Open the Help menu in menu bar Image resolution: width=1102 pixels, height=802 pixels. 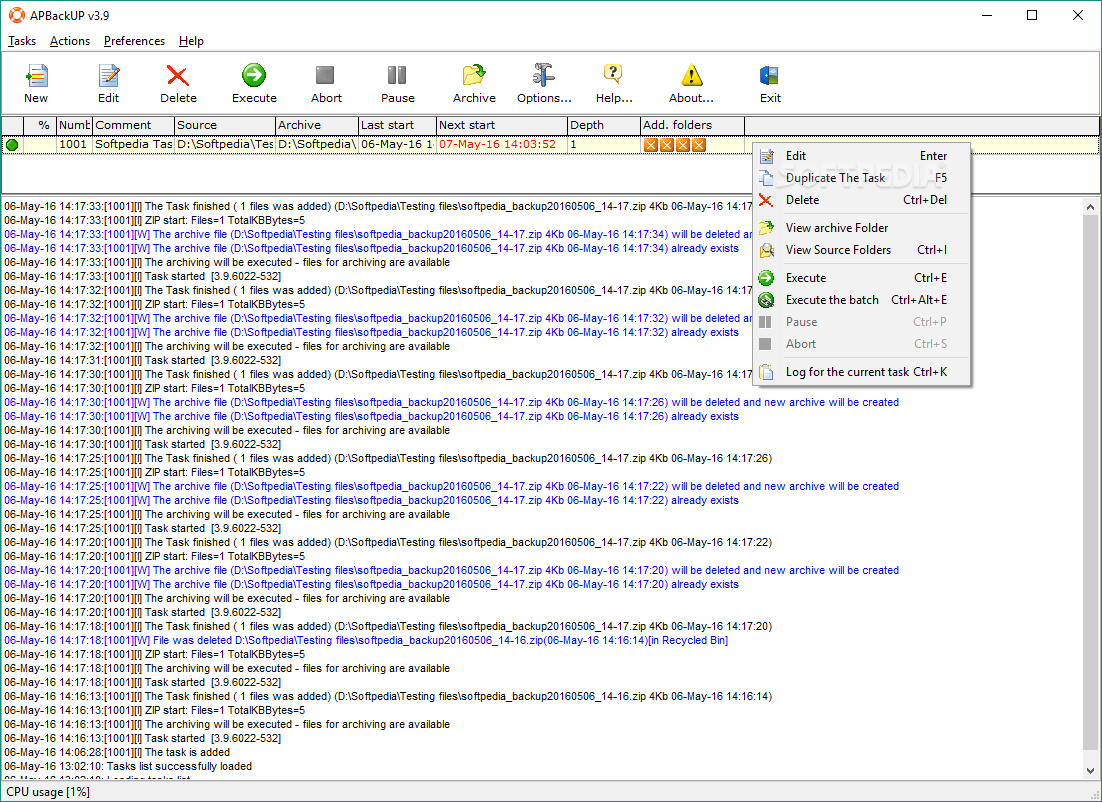click(191, 41)
